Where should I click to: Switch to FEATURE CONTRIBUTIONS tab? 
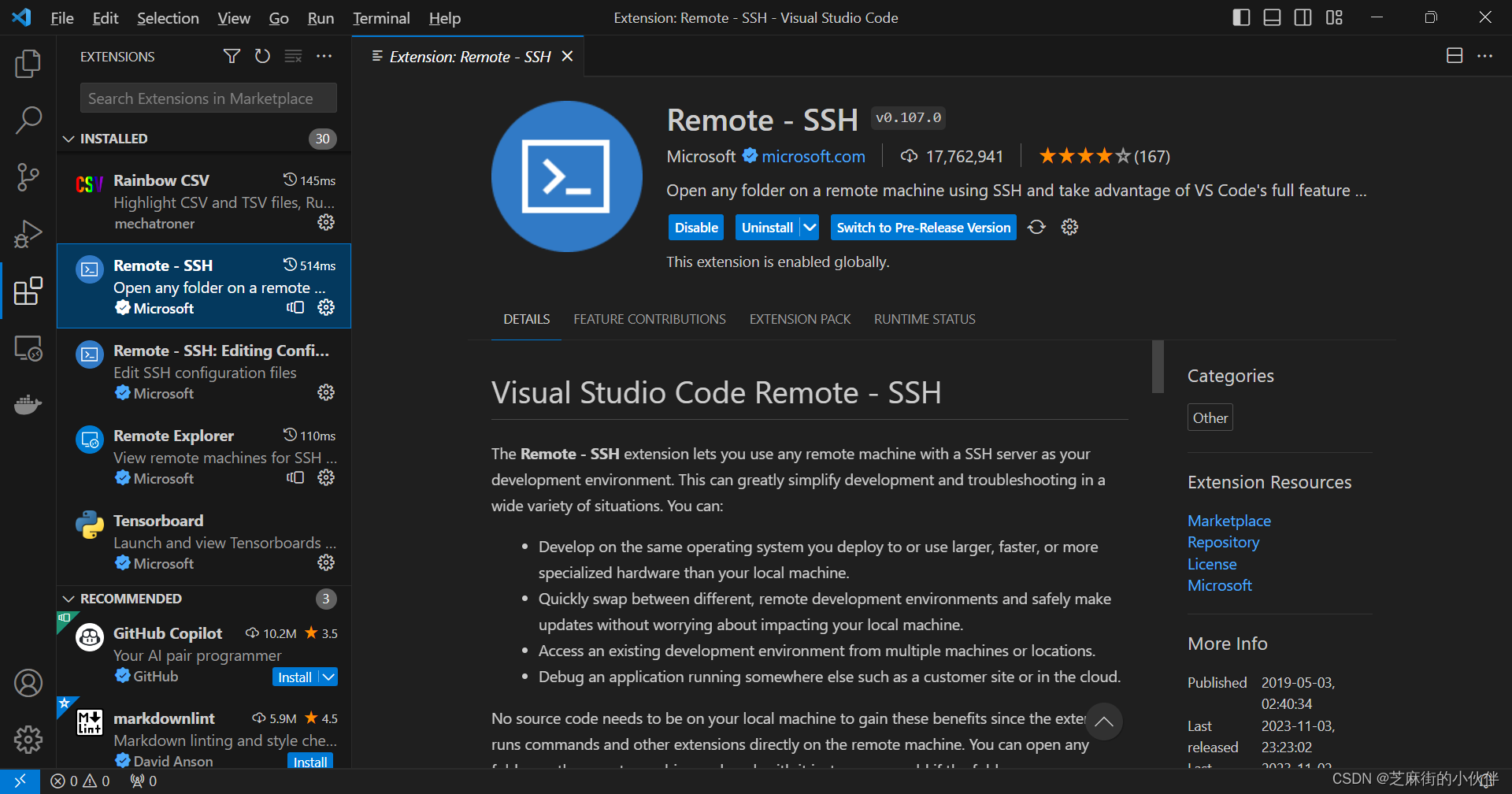pyautogui.click(x=650, y=319)
